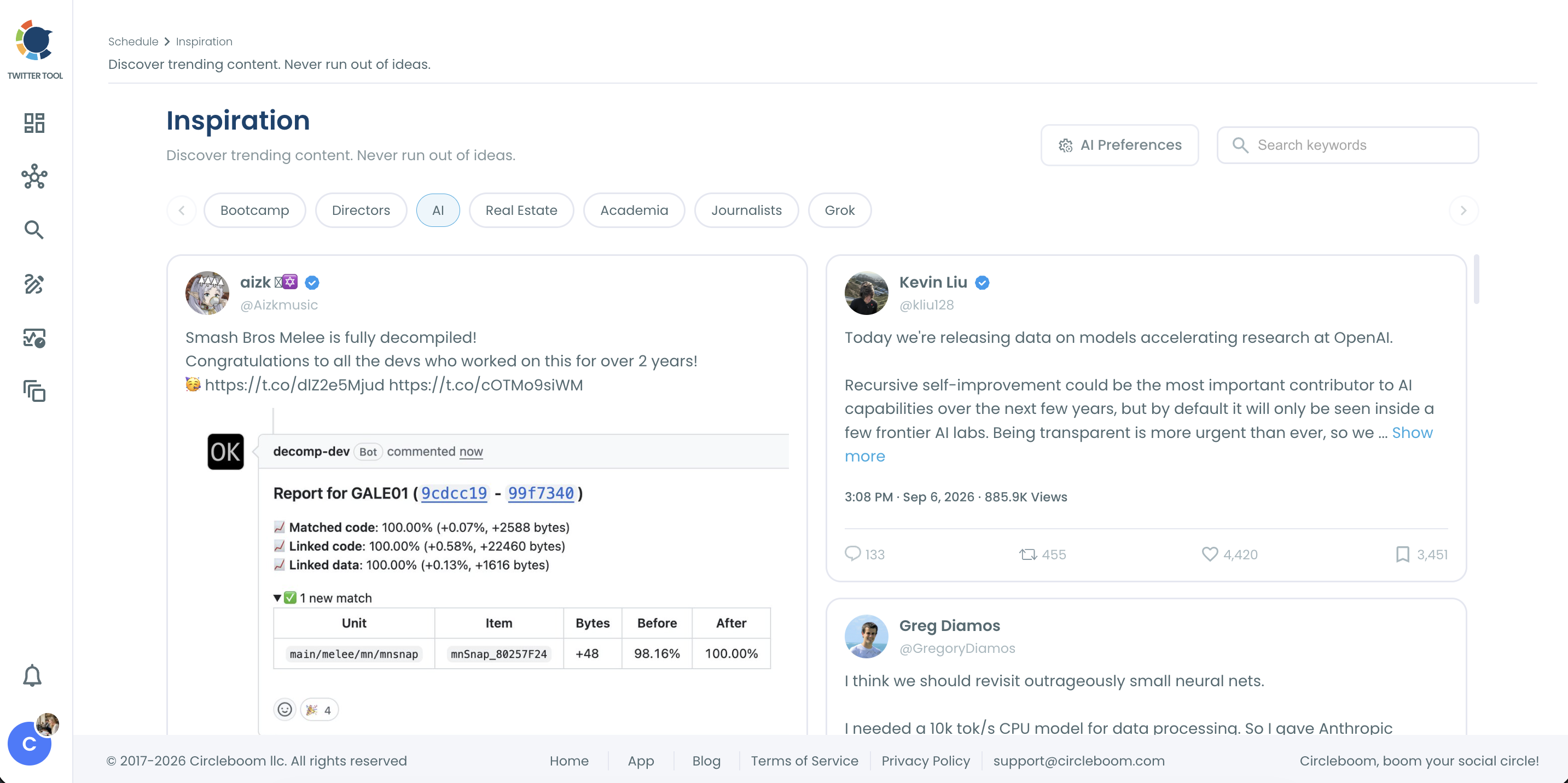Go to Schedule in breadcrumb

pos(133,42)
